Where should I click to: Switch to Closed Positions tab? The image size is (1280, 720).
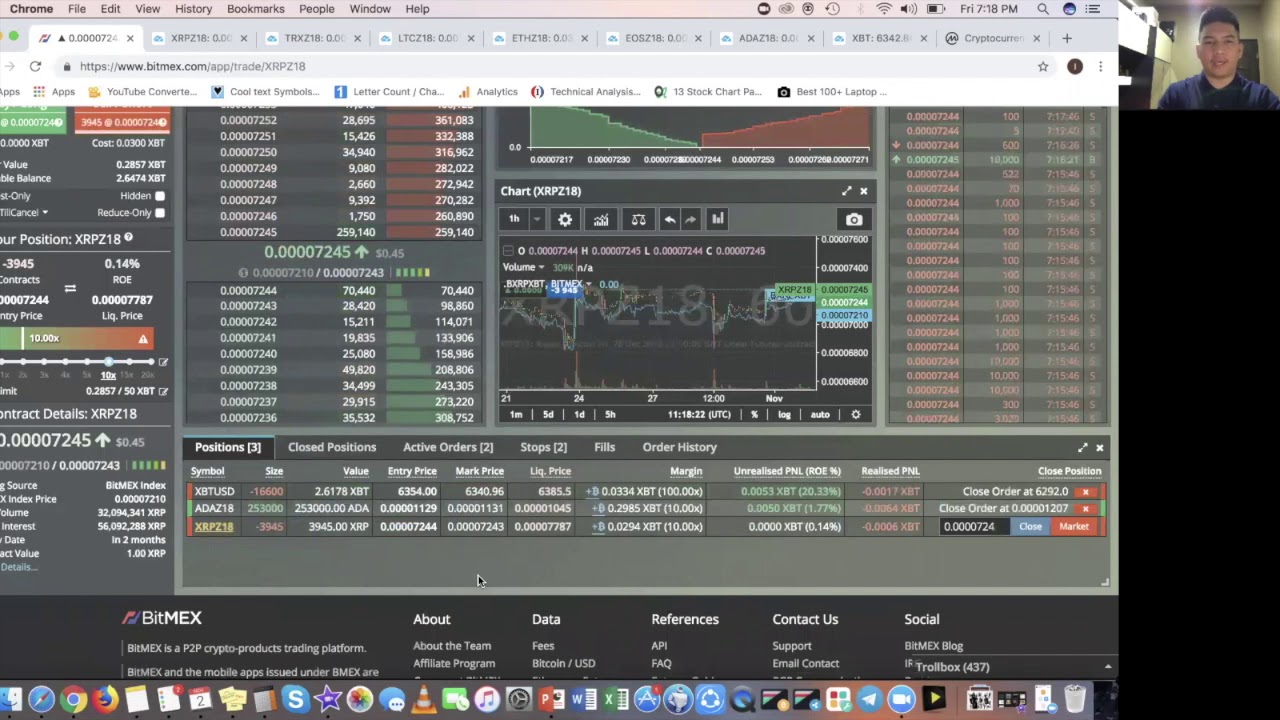click(332, 448)
